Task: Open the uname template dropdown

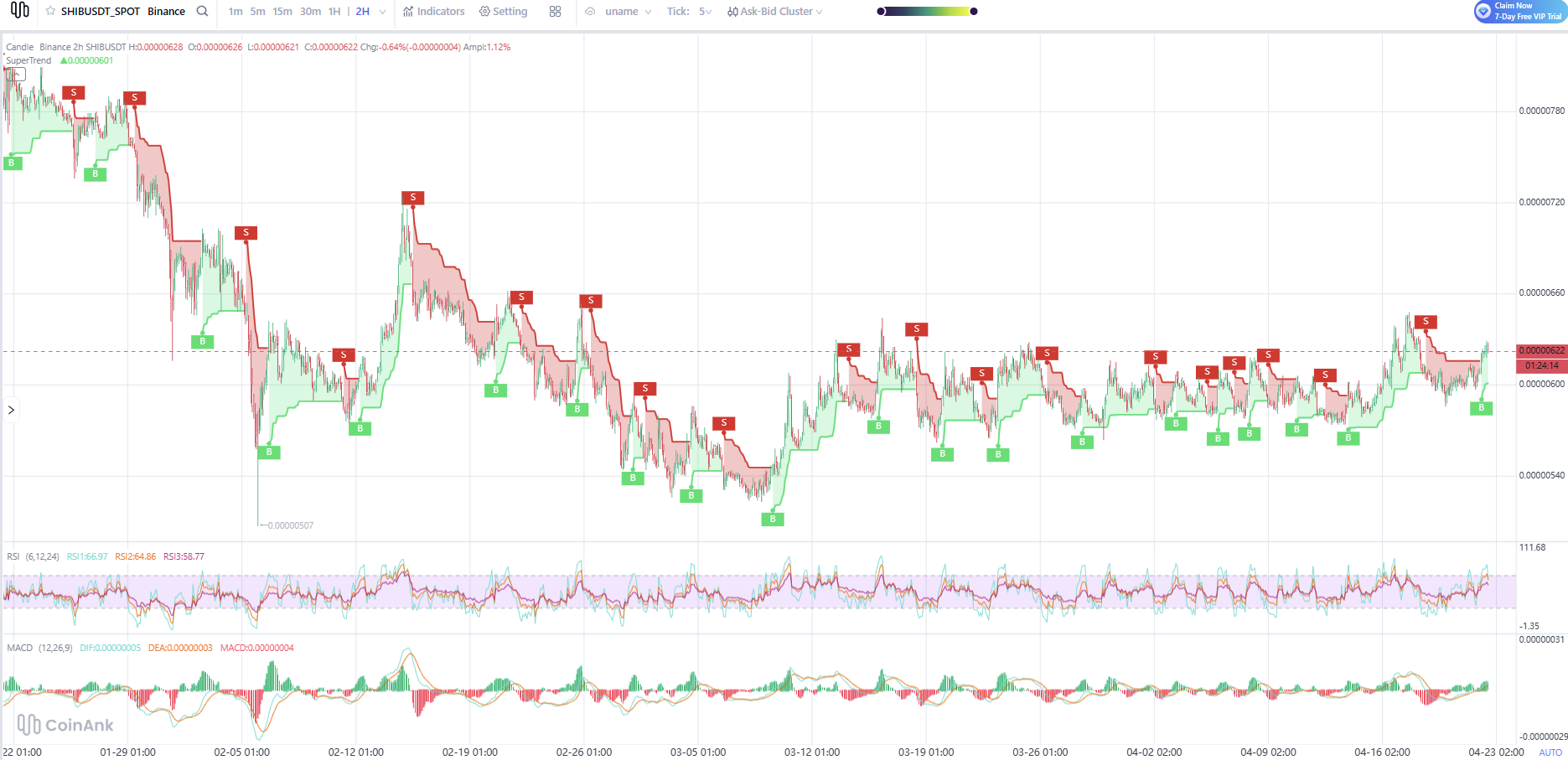Action: coord(628,12)
